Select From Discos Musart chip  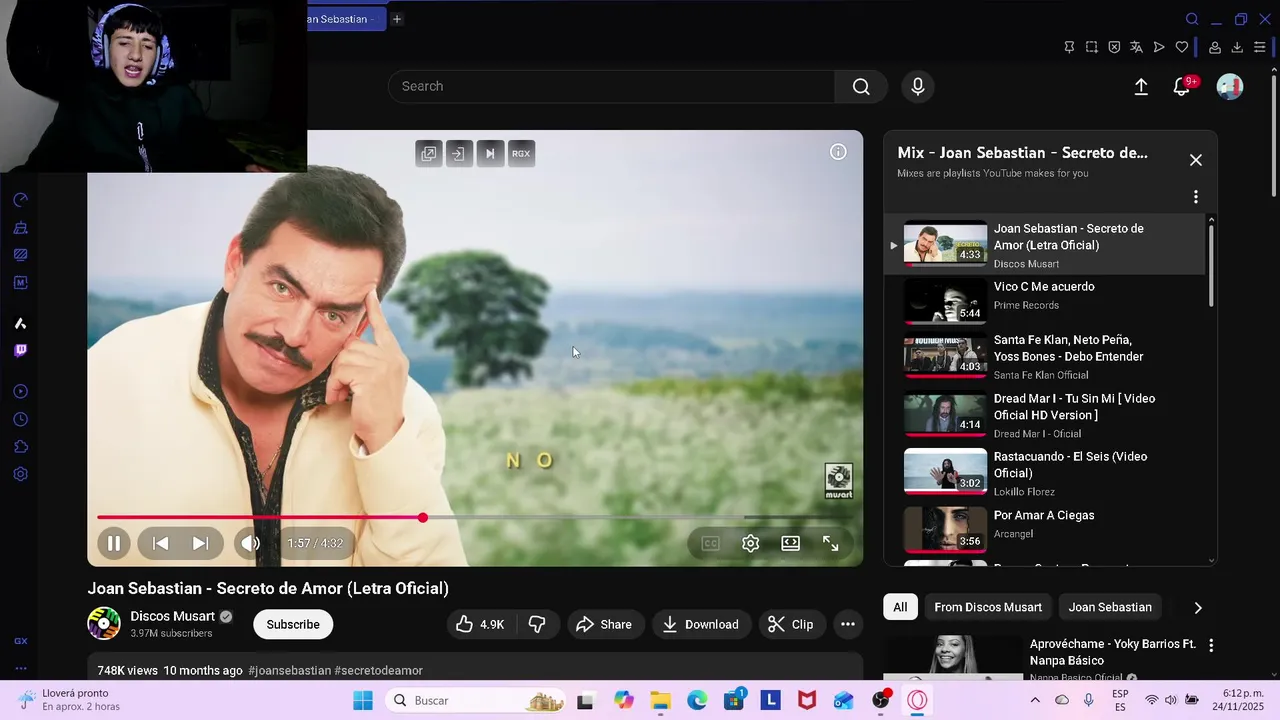988,607
